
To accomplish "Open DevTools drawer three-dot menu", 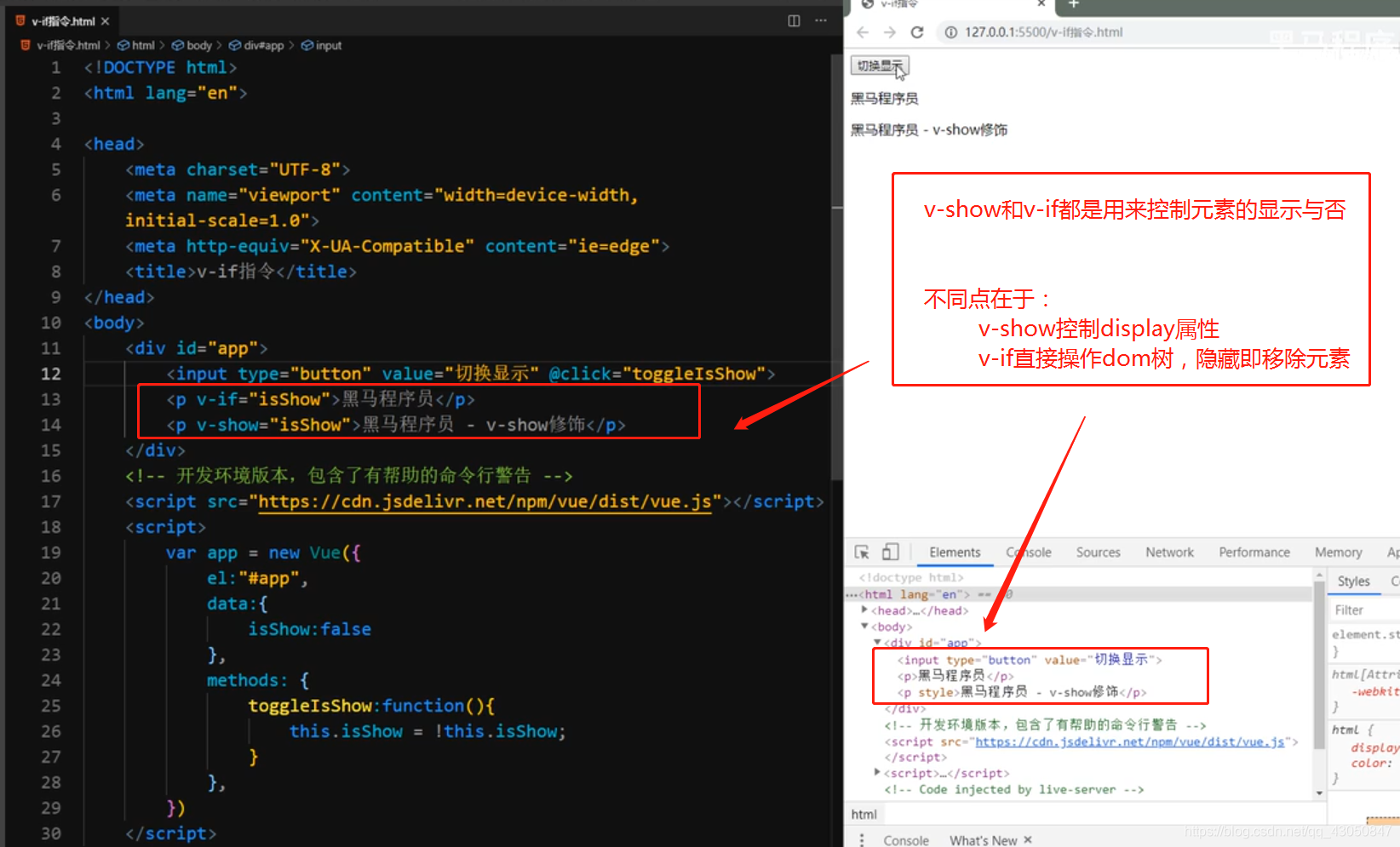I will point(862,840).
